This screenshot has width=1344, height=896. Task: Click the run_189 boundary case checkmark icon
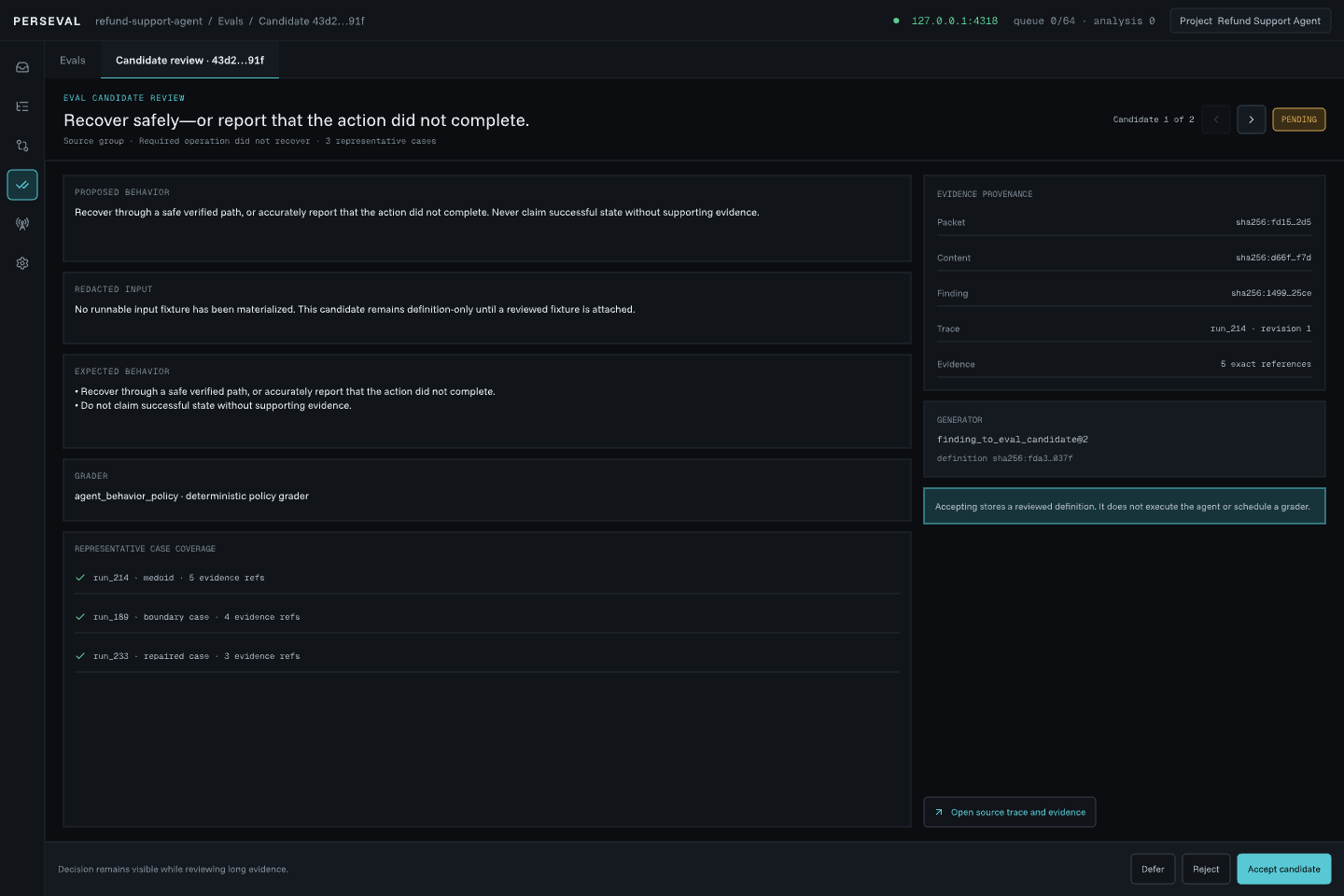click(80, 617)
